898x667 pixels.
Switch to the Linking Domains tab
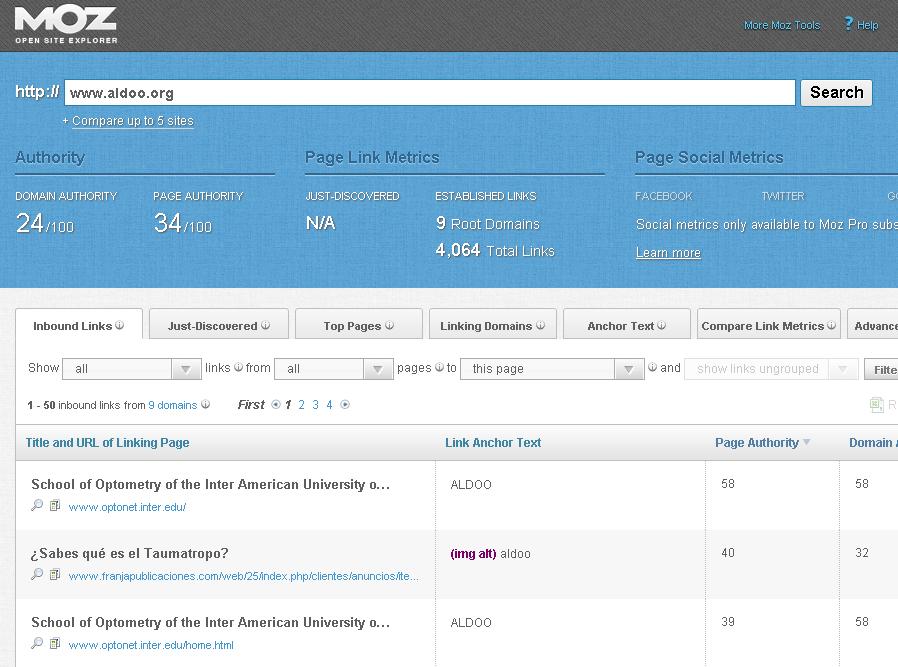pyautogui.click(x=493, y=325)
